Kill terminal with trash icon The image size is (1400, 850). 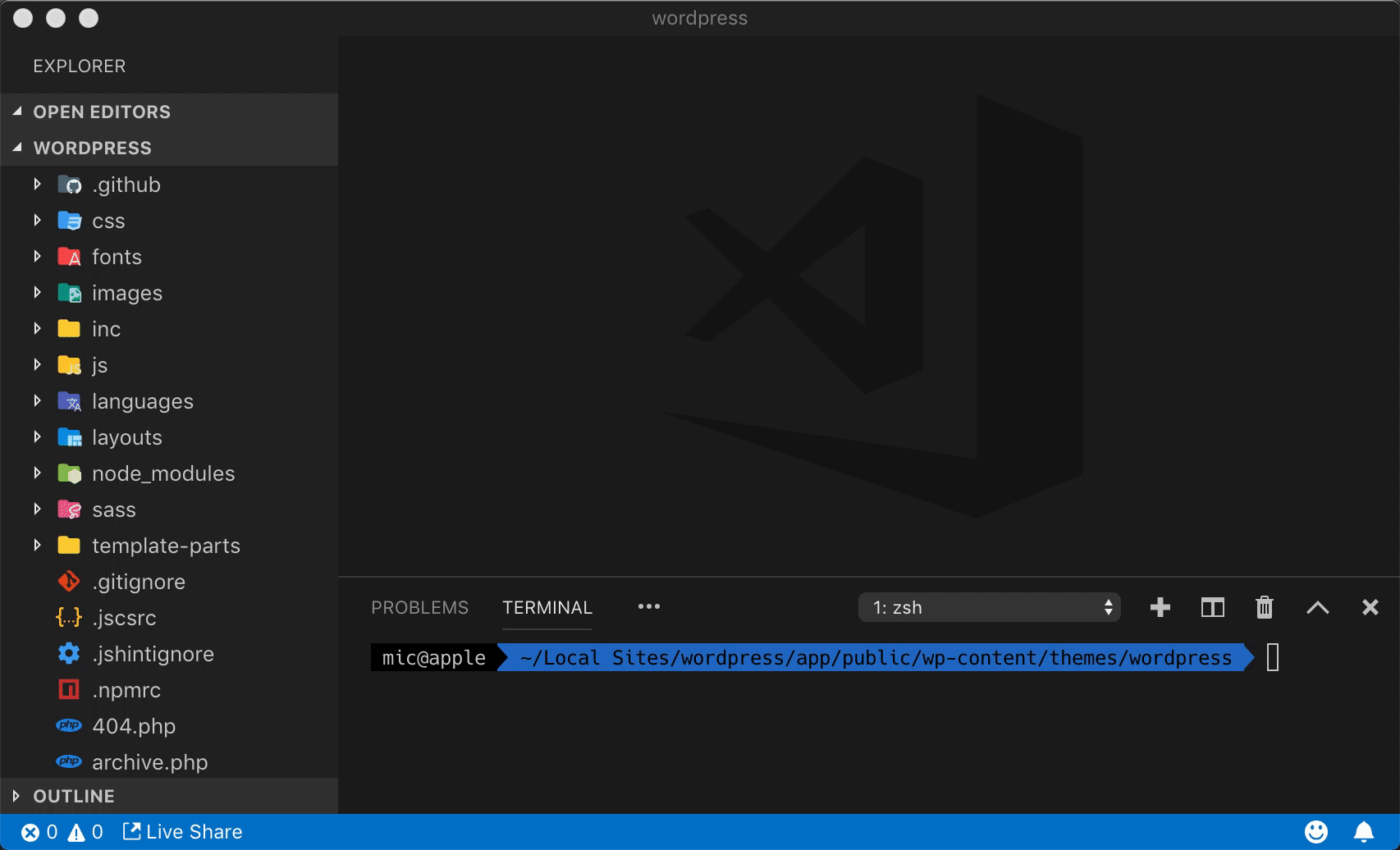click(1265, 607)
